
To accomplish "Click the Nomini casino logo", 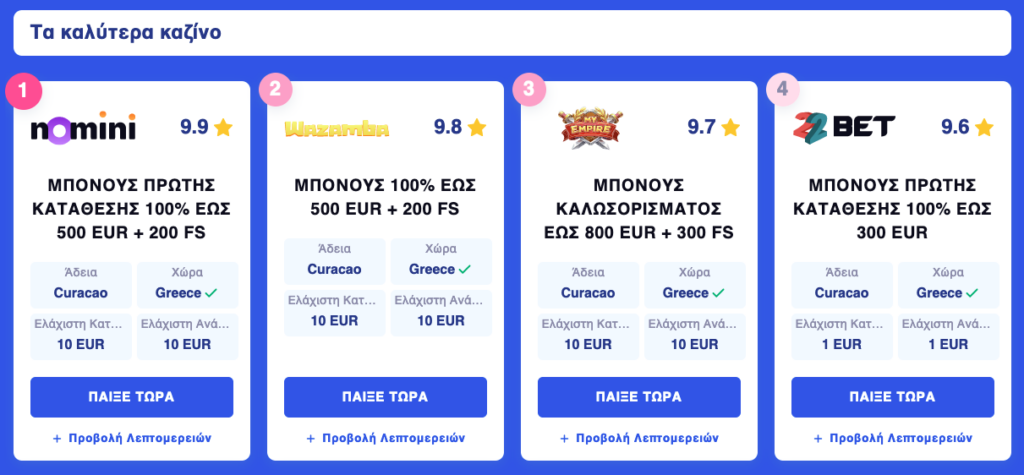I will point(84,127).
